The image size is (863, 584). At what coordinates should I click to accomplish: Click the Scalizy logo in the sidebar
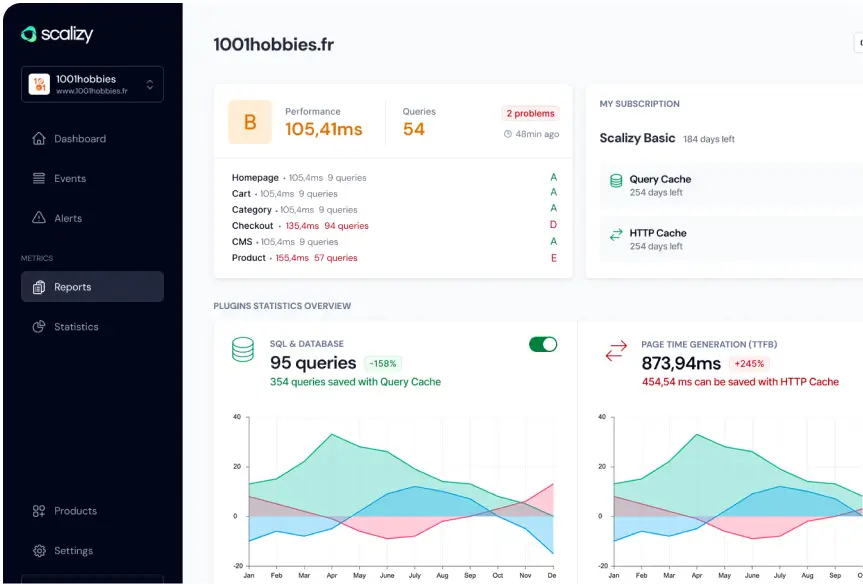click(x=57, y=34)
